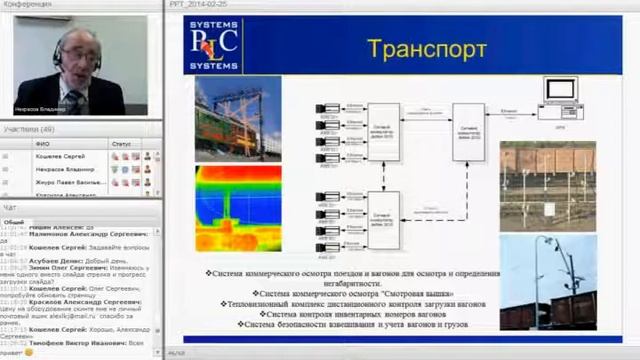This screenshot has width=640, height=360.
Task: Click the slide counter 46/68
Action: pos(176,353)
